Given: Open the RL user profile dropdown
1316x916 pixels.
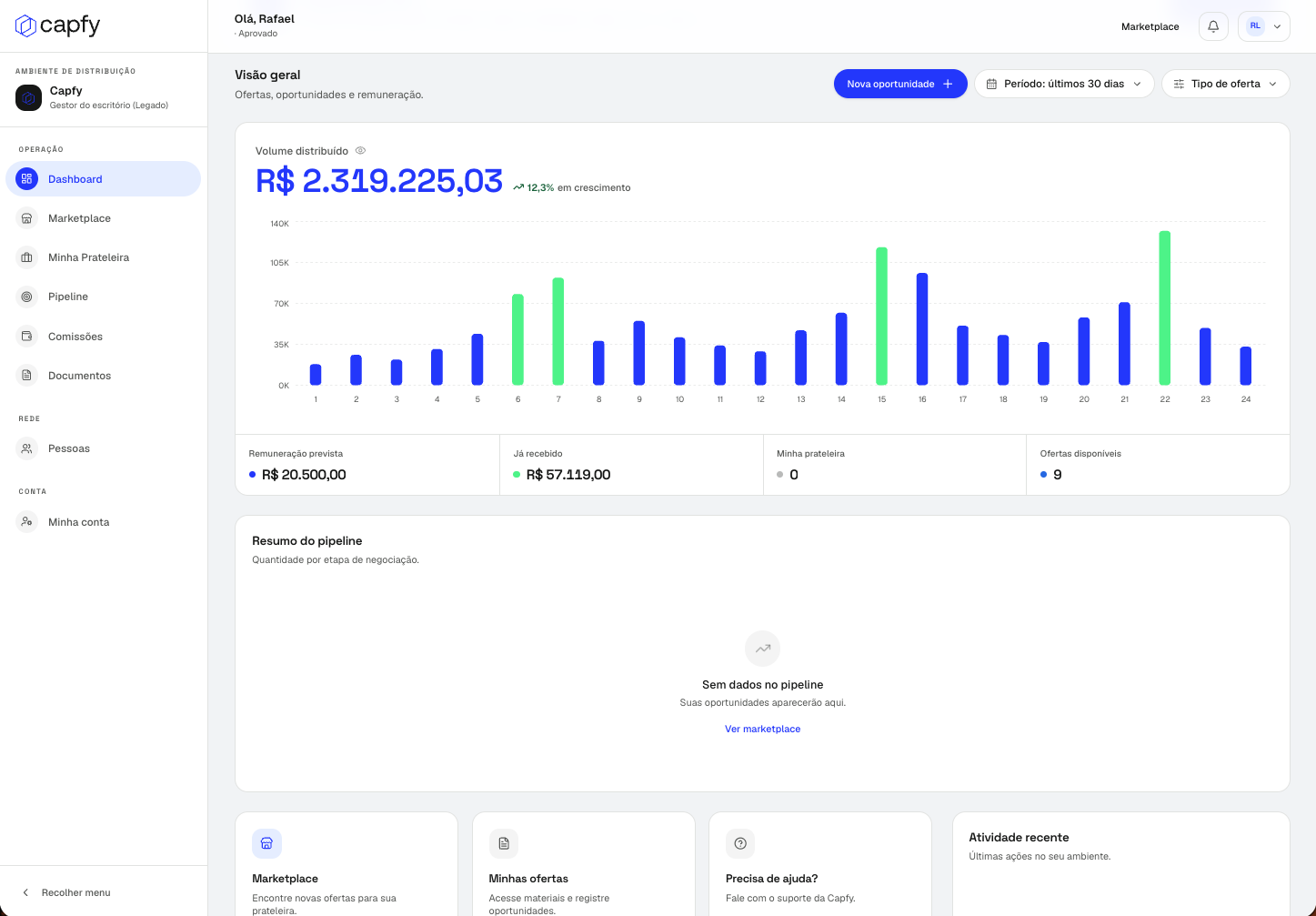Looking at the screenshot, I should point(1264,26).
